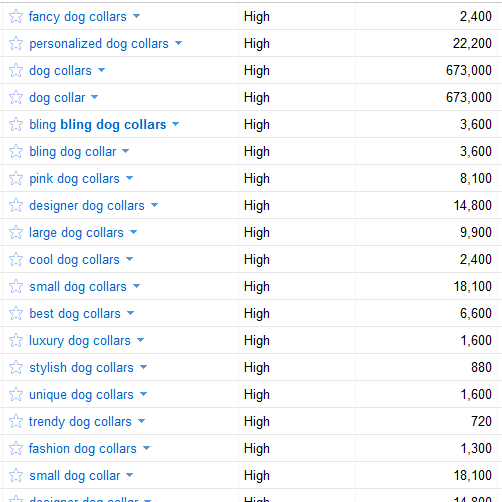Open fashion dog collars keyword link
The image size is (502, 502).
(83, 449)
